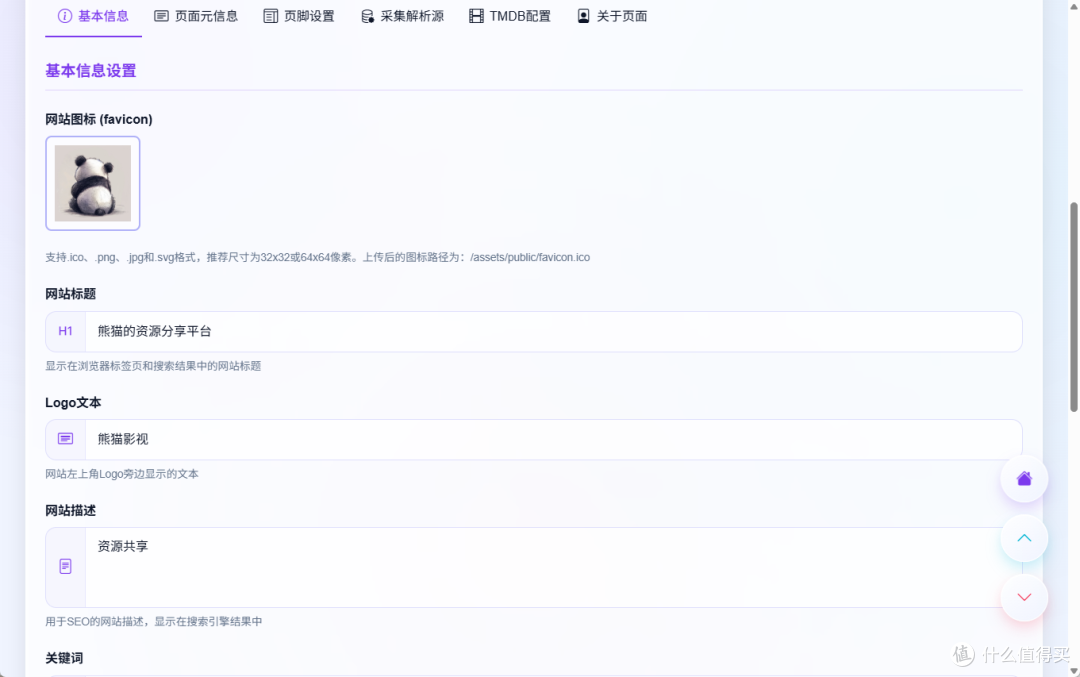The height and width of the screenshot is (677, 1080).
Task: Open the 页脚设置 tab
Action: [299, 16]
